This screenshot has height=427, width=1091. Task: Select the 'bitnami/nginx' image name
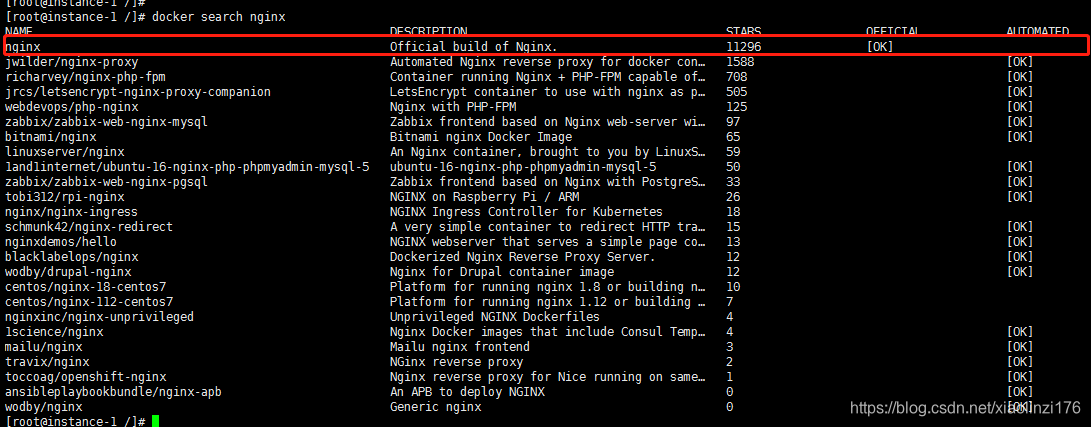pyautogui.click(x=51, y=137)
